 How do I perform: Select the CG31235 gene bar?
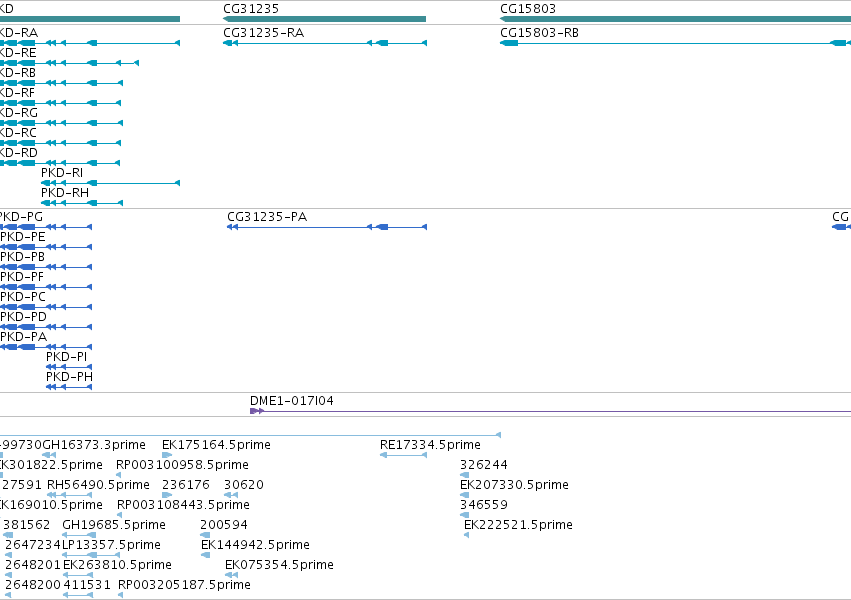click(x=325, y=19)
